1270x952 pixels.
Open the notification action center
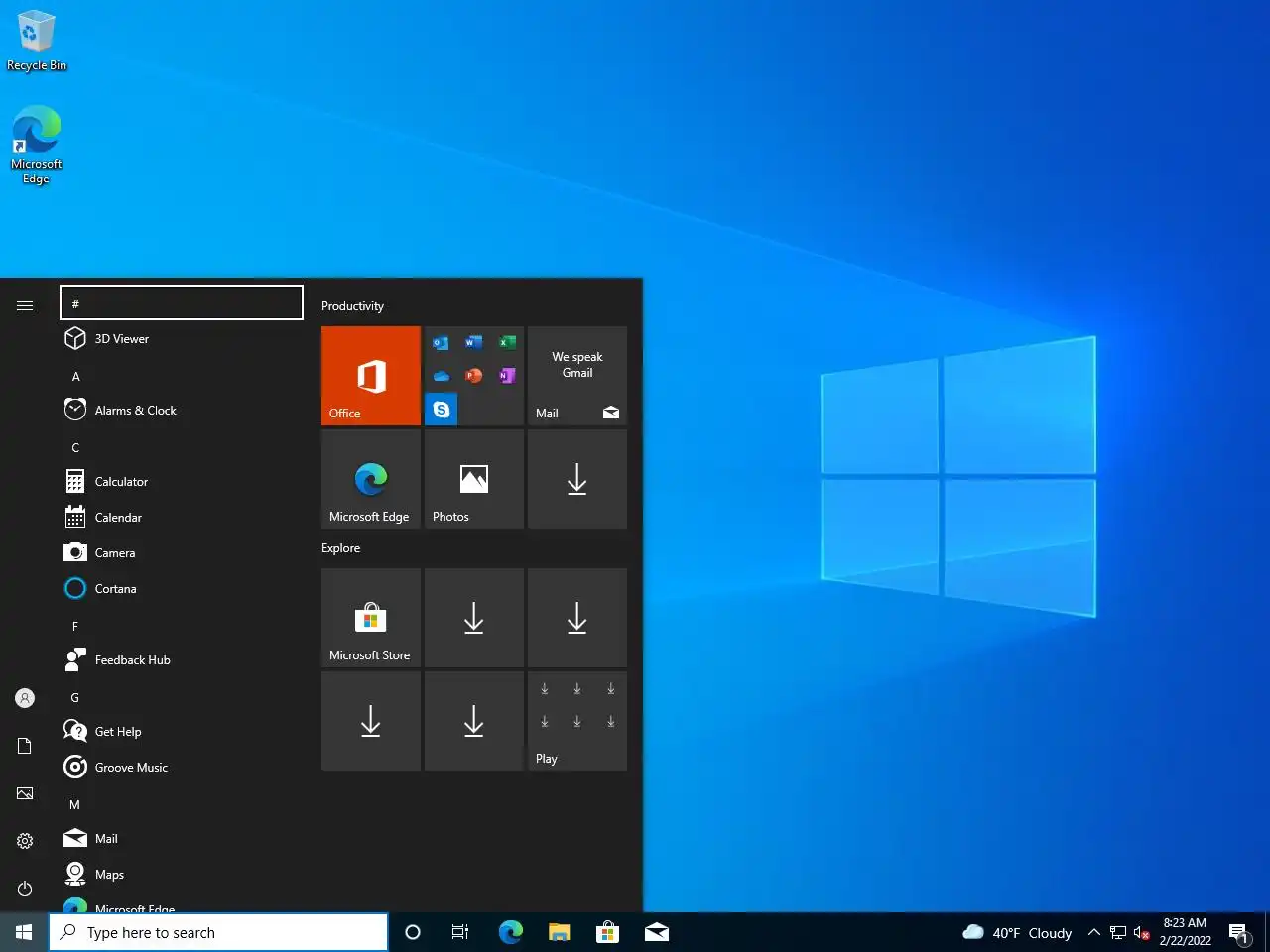click(1239, 932)
